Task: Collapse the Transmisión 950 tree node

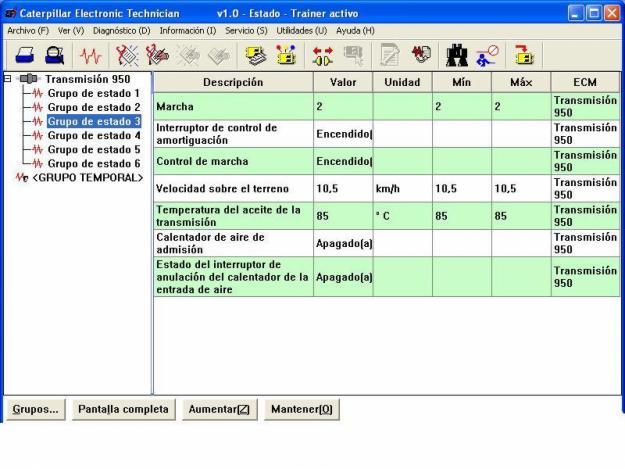Action: pyautogui.click(x=8, y=79)
